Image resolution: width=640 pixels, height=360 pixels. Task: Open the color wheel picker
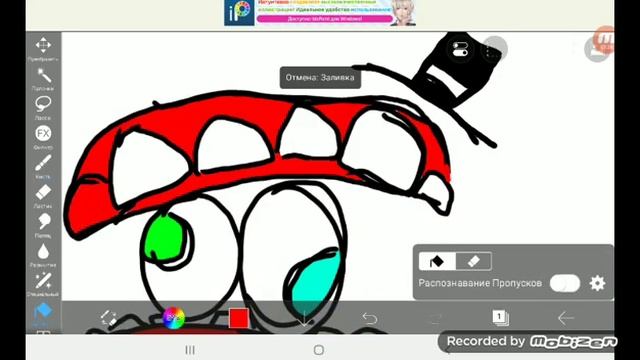pos(174,318)
